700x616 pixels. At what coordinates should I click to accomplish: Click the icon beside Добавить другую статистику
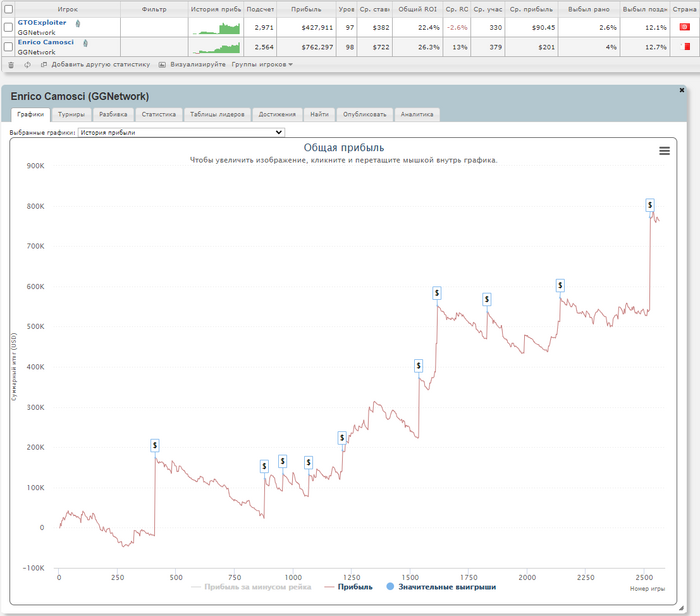click(44, 65)
